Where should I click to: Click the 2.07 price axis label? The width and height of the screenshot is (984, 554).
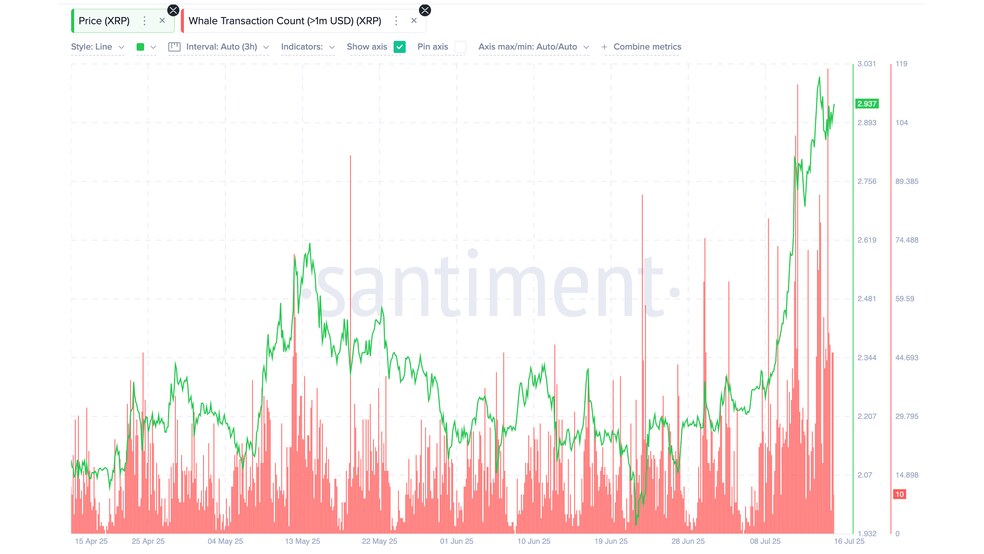pos(865,475)
